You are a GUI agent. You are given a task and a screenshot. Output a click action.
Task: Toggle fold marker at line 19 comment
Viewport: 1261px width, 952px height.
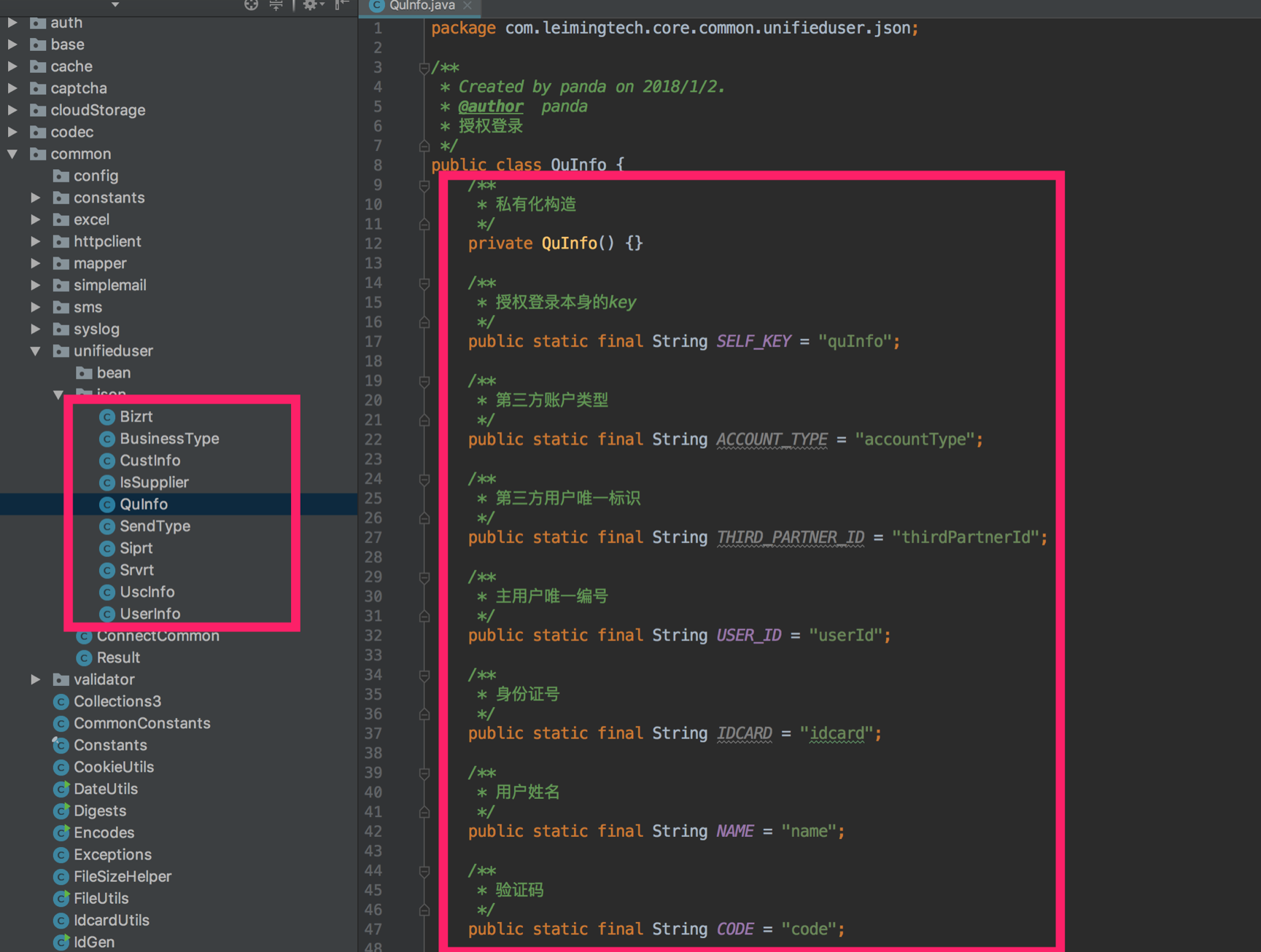[x=424, y=381]
